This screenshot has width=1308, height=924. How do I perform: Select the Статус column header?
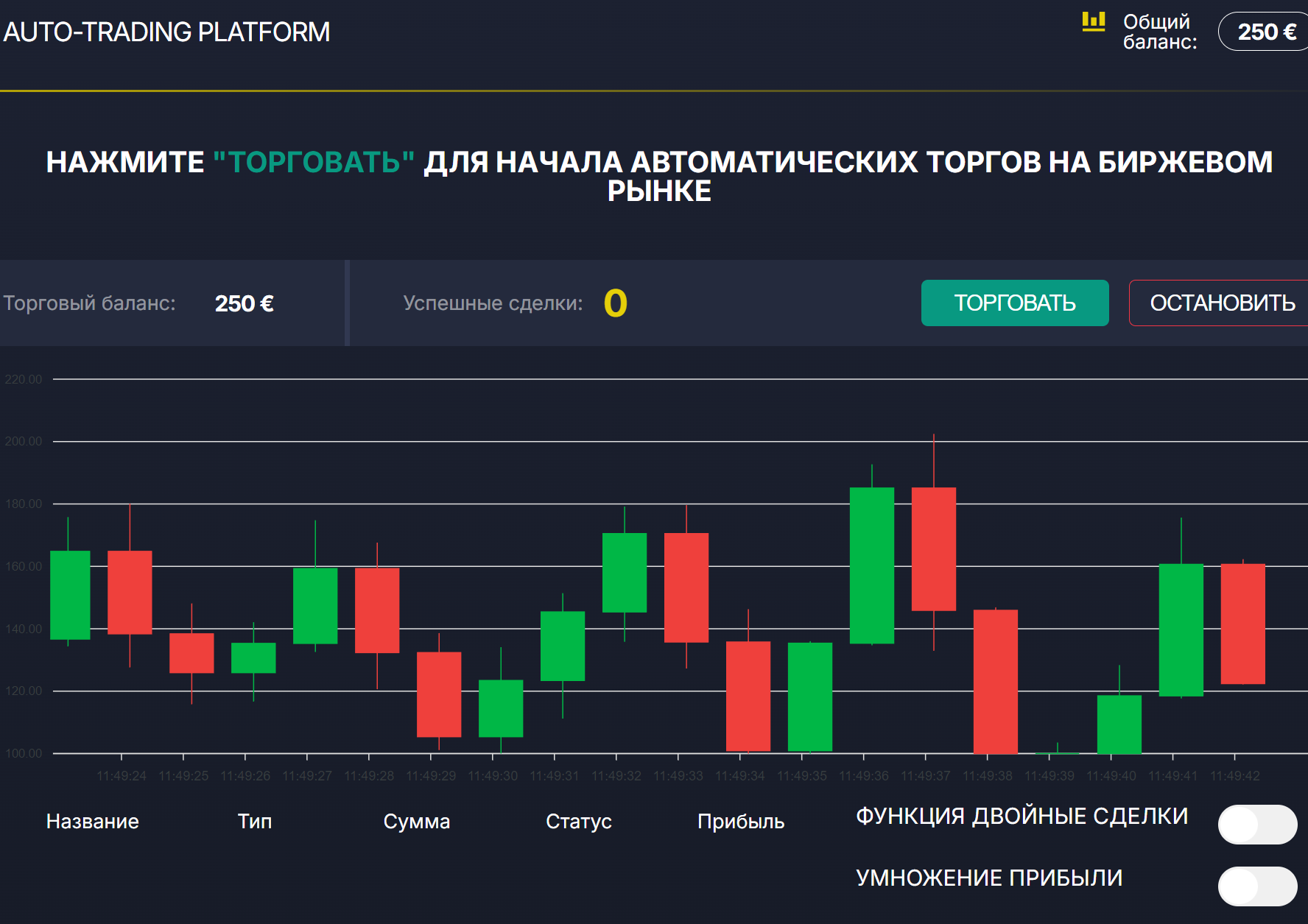(579, 822)
